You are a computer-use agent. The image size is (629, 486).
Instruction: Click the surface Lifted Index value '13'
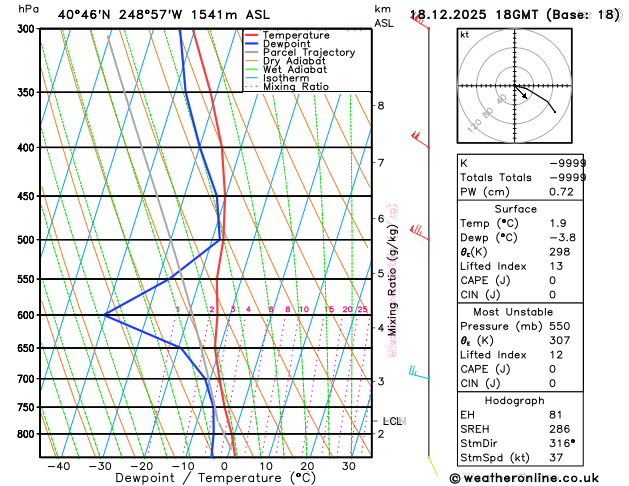(x=556, y=266)
